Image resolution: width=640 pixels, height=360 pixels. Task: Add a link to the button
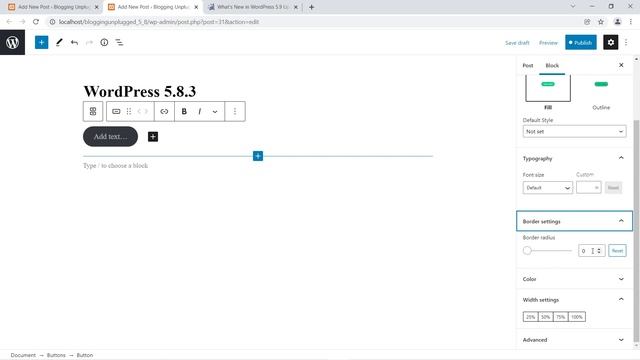(164, 111)
